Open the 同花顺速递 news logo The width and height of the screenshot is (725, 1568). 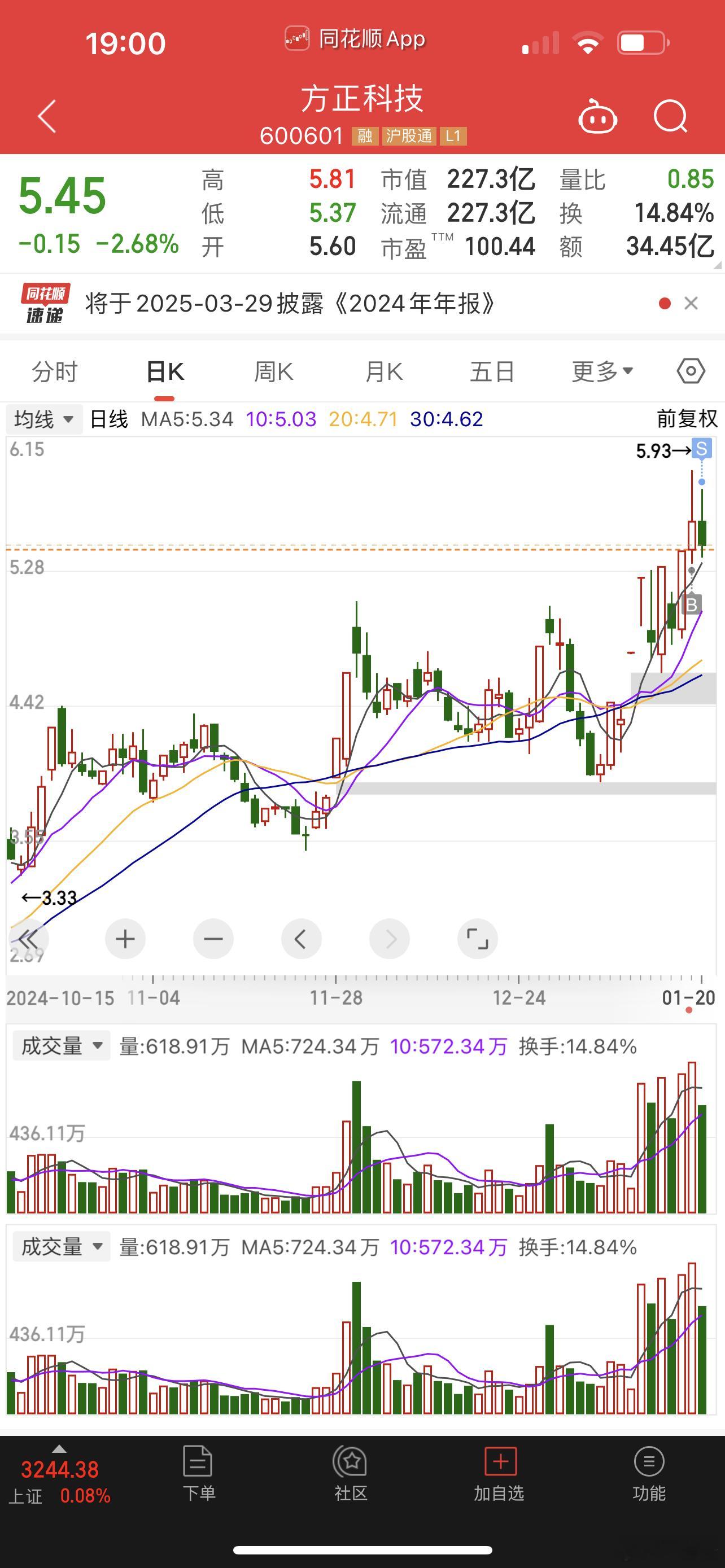click(46, 303)
